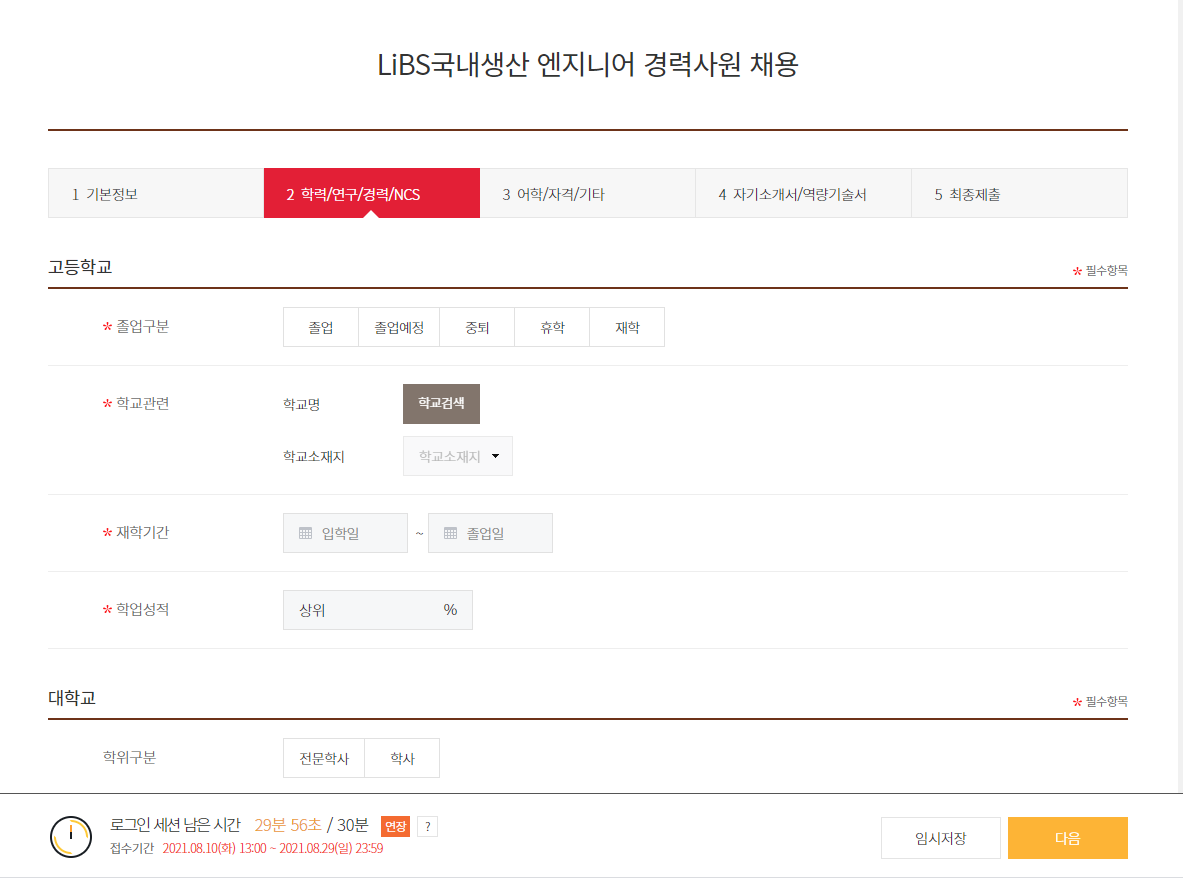Select 재학 graduation status
Image resolution: width=1183 pixels, height=884 pixels.
pyautogui.click(x=627, y=327)
